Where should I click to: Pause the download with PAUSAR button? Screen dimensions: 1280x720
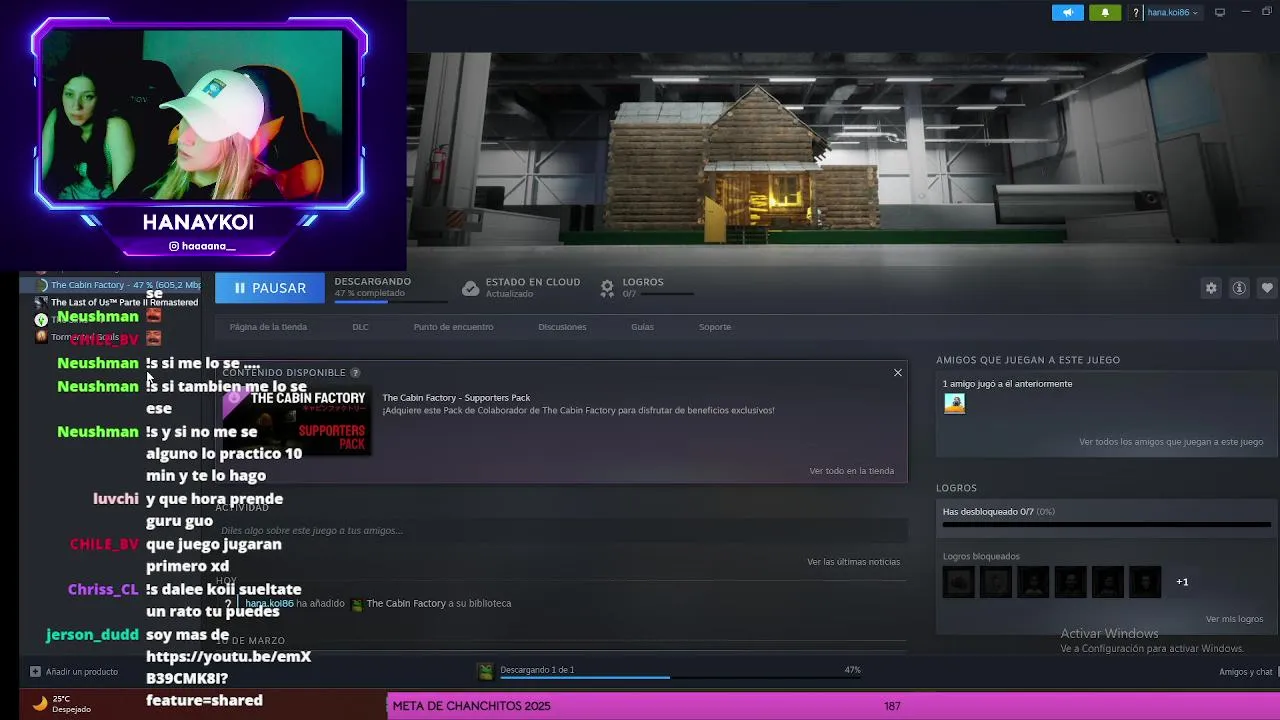269,288
